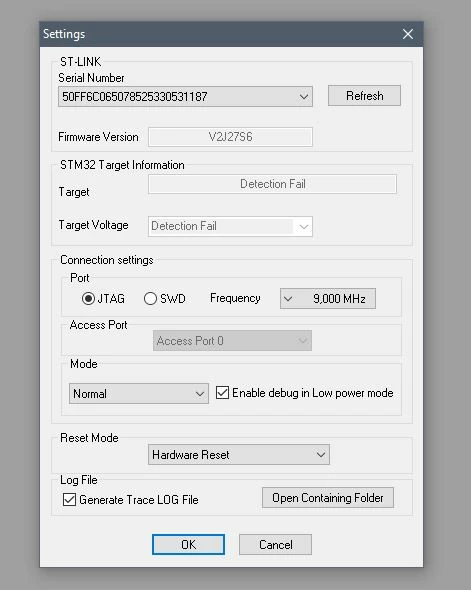Click the Target field showing Detection Fail
Viewport: 471px width, 590px height.
click(x=272, y=184)
